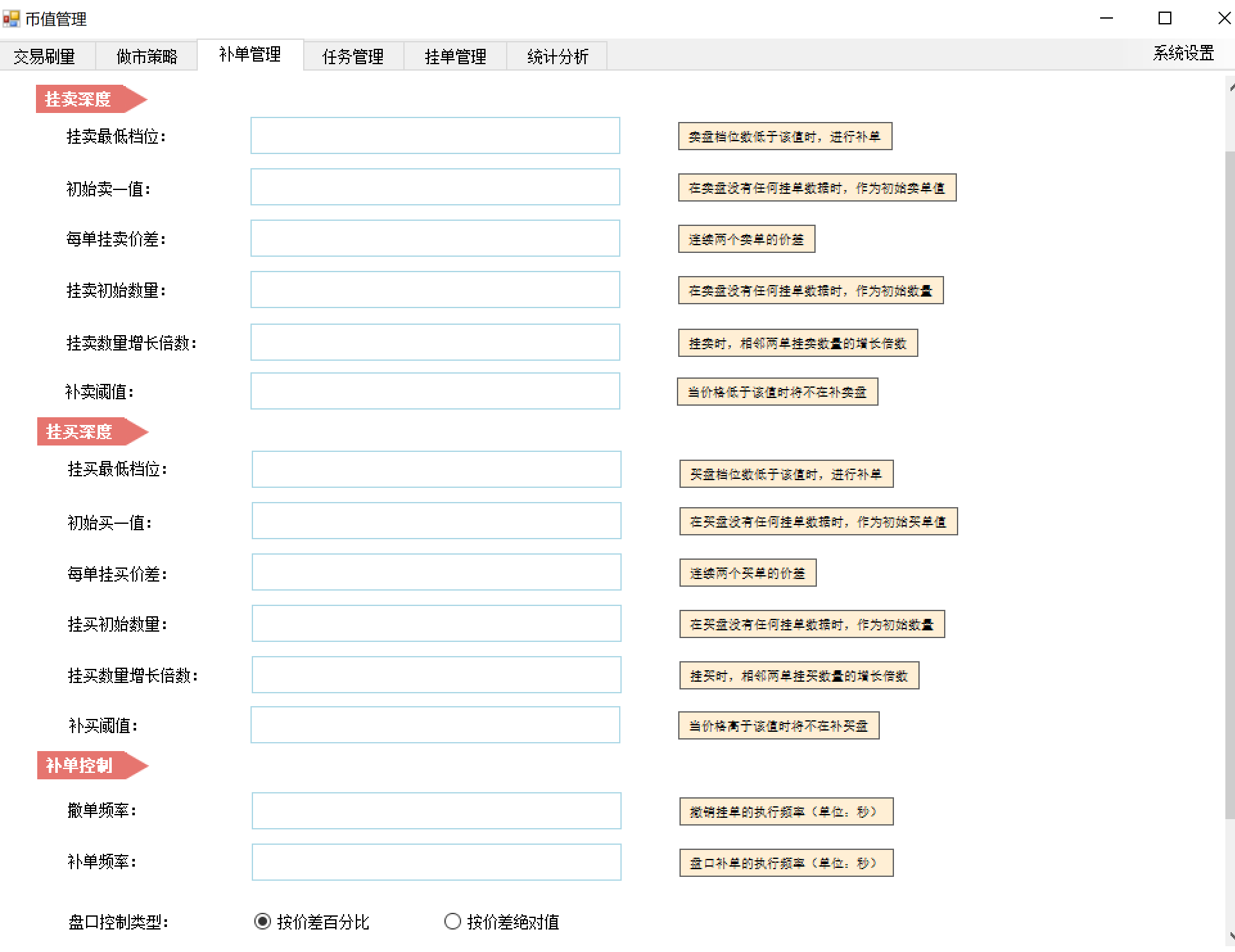The image size is (1235, 952).
Task: Click the 补单控制 section header arrow
Action: point(93,765)
